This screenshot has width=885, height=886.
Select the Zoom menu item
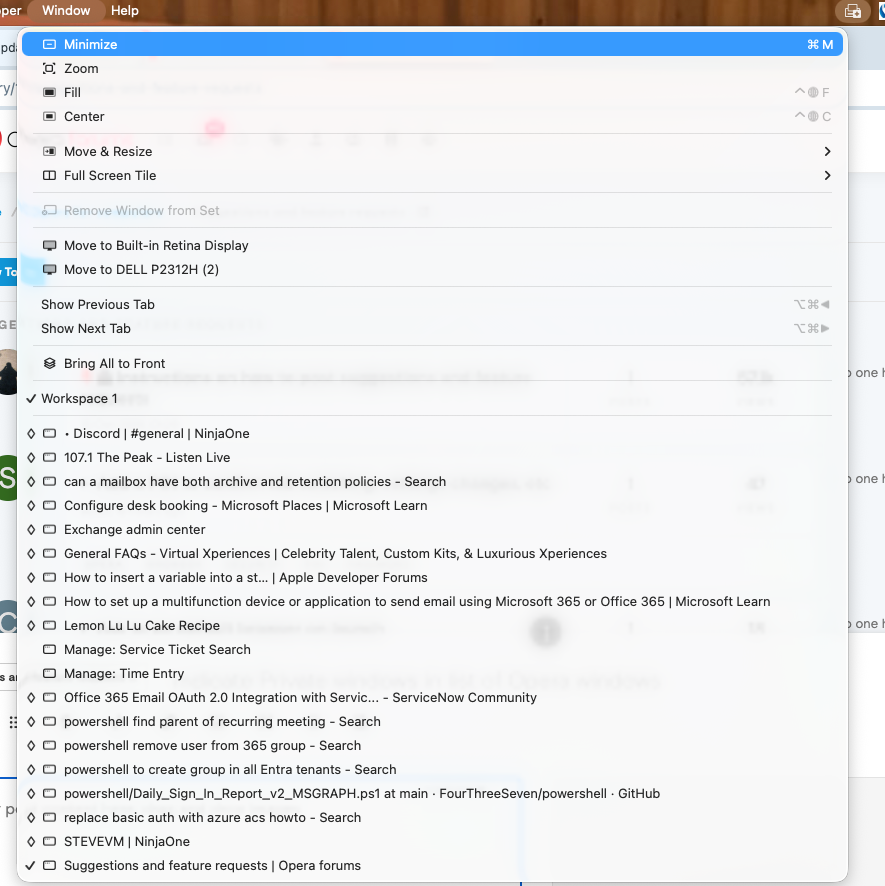pyautogui.click(x=432, y=68)
